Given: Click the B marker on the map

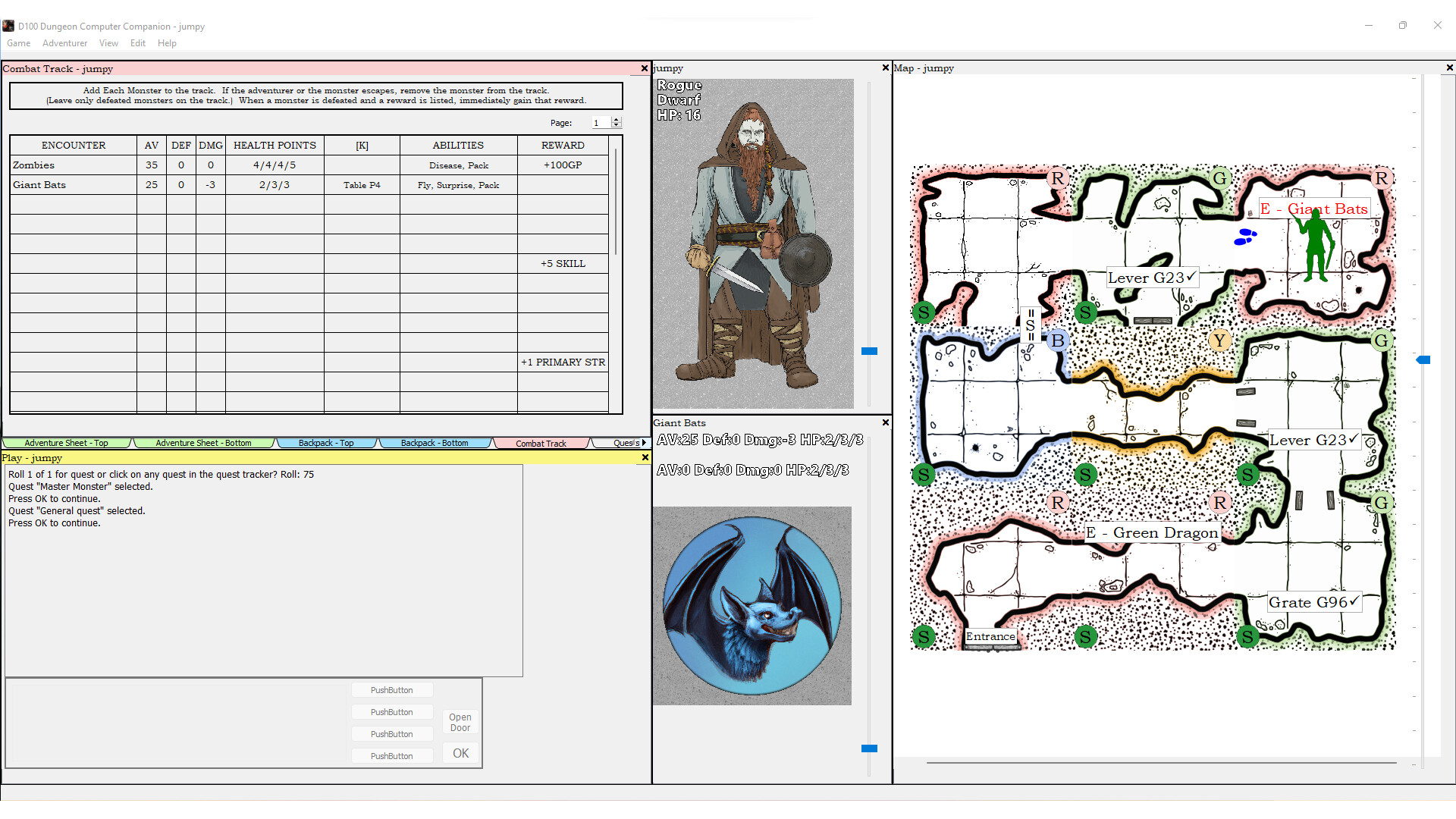Looking at the screenshot, I should (1058, 340).
